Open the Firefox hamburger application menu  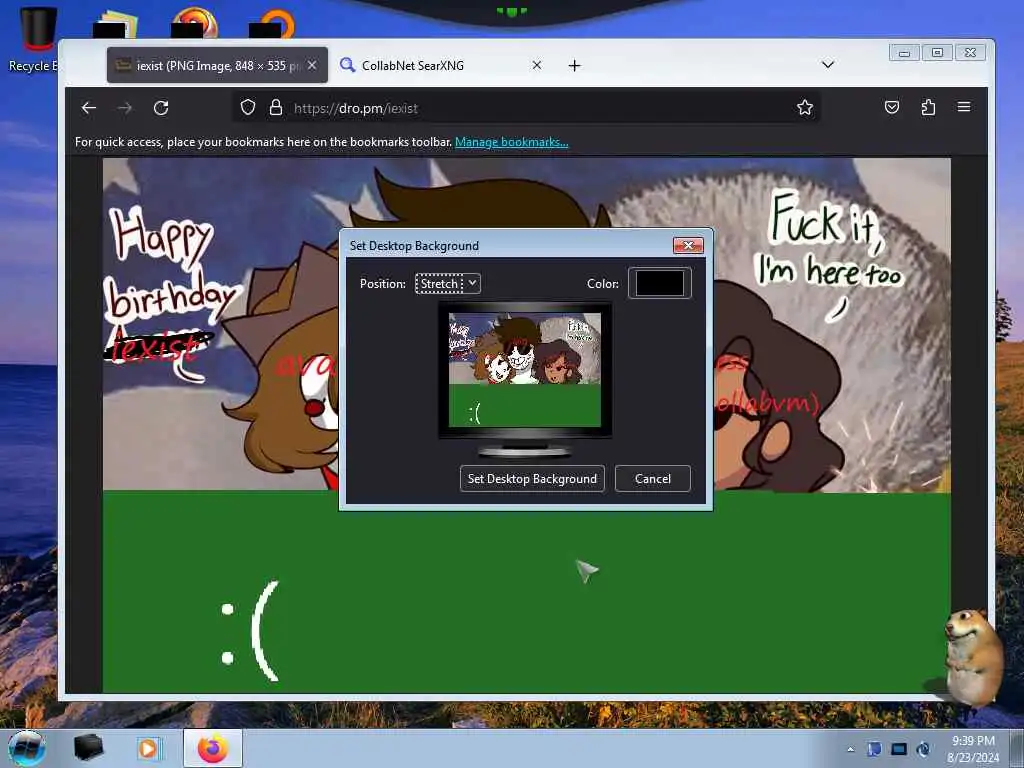coord(964,106)
